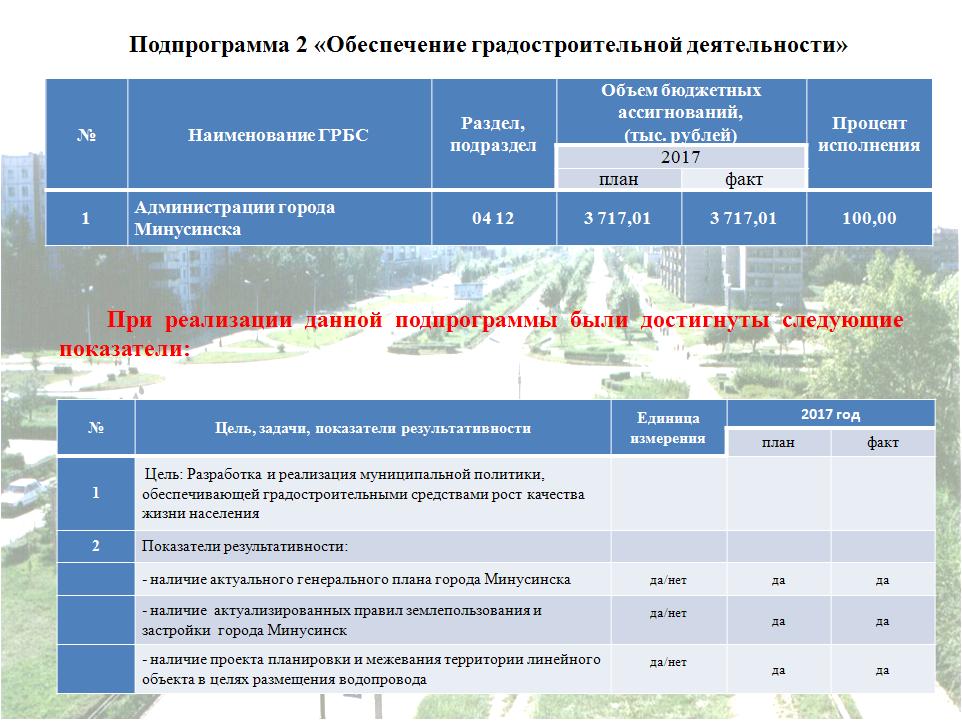Click row «наличие актуализированных правил землепользования»
962x722 pixels.
coord(496,620)
